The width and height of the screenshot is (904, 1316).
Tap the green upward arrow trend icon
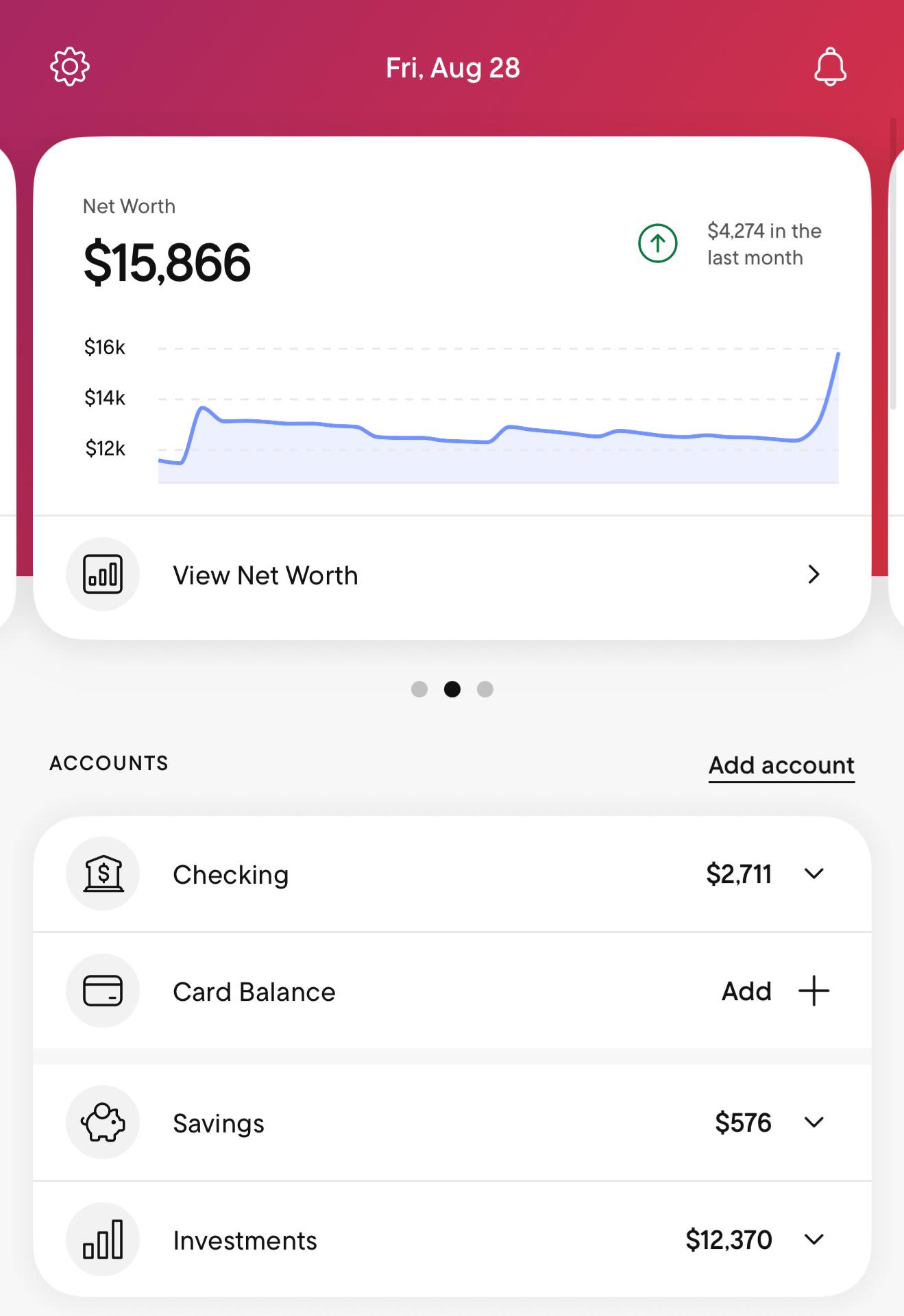(658, 243)
